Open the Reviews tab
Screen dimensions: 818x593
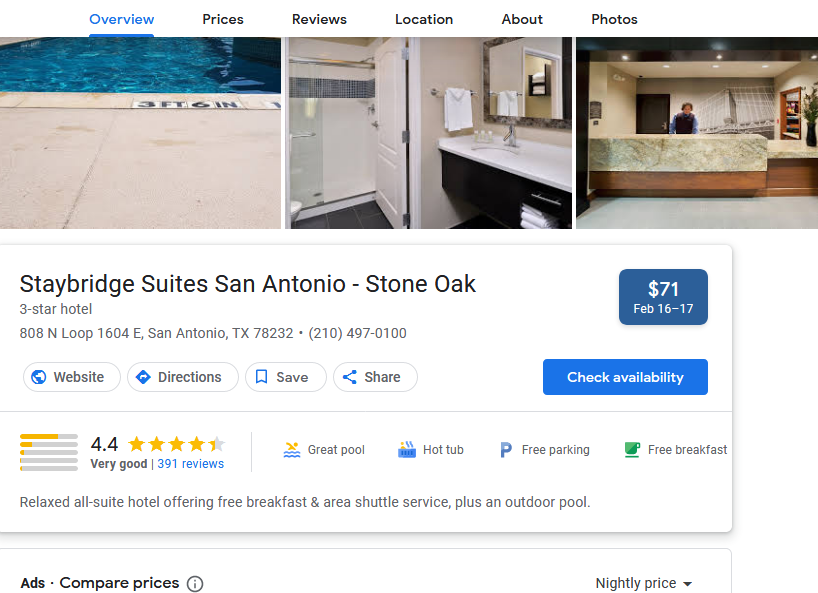(x=319, y=19)
